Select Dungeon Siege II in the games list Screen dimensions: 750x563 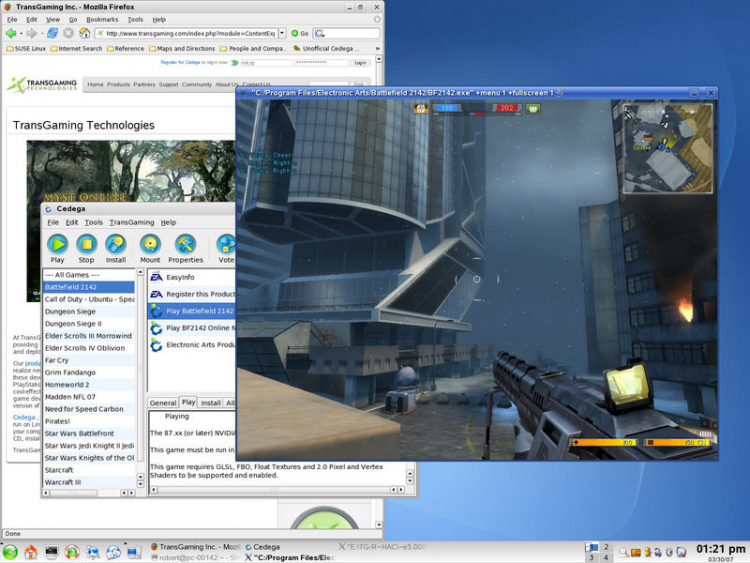[89, 323]
